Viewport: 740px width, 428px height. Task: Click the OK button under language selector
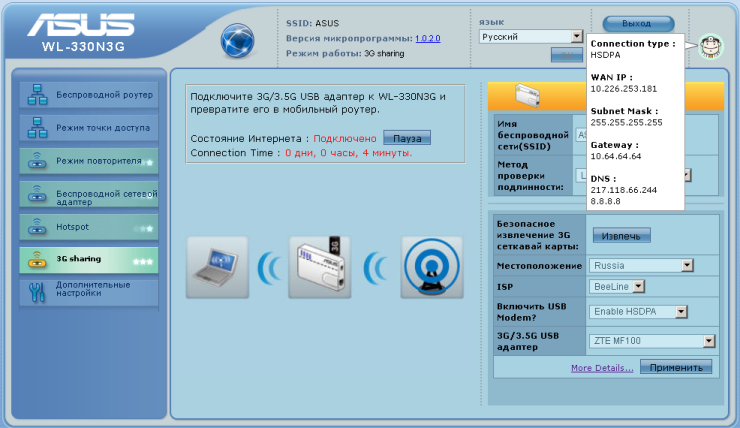pos(567,55)
